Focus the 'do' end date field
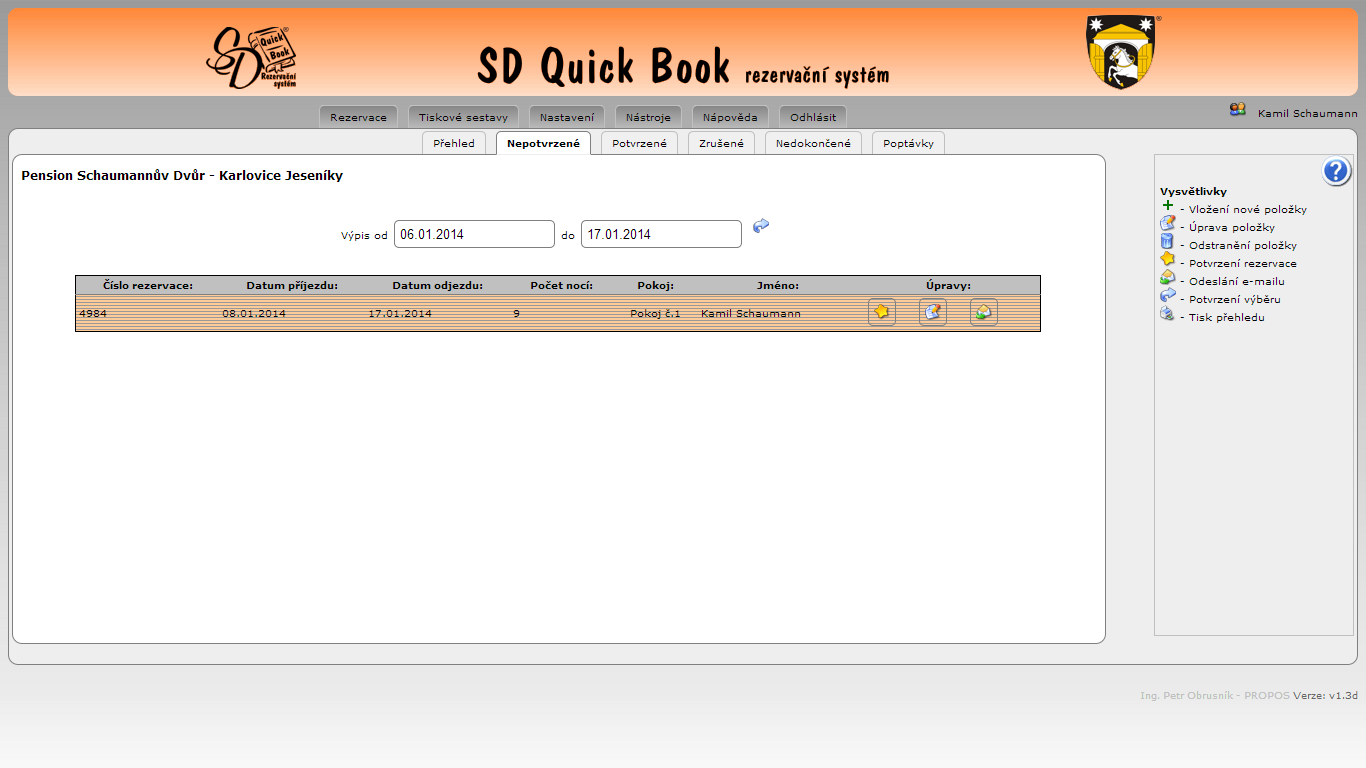1366x768 pixels. click(x=661, y=234)
